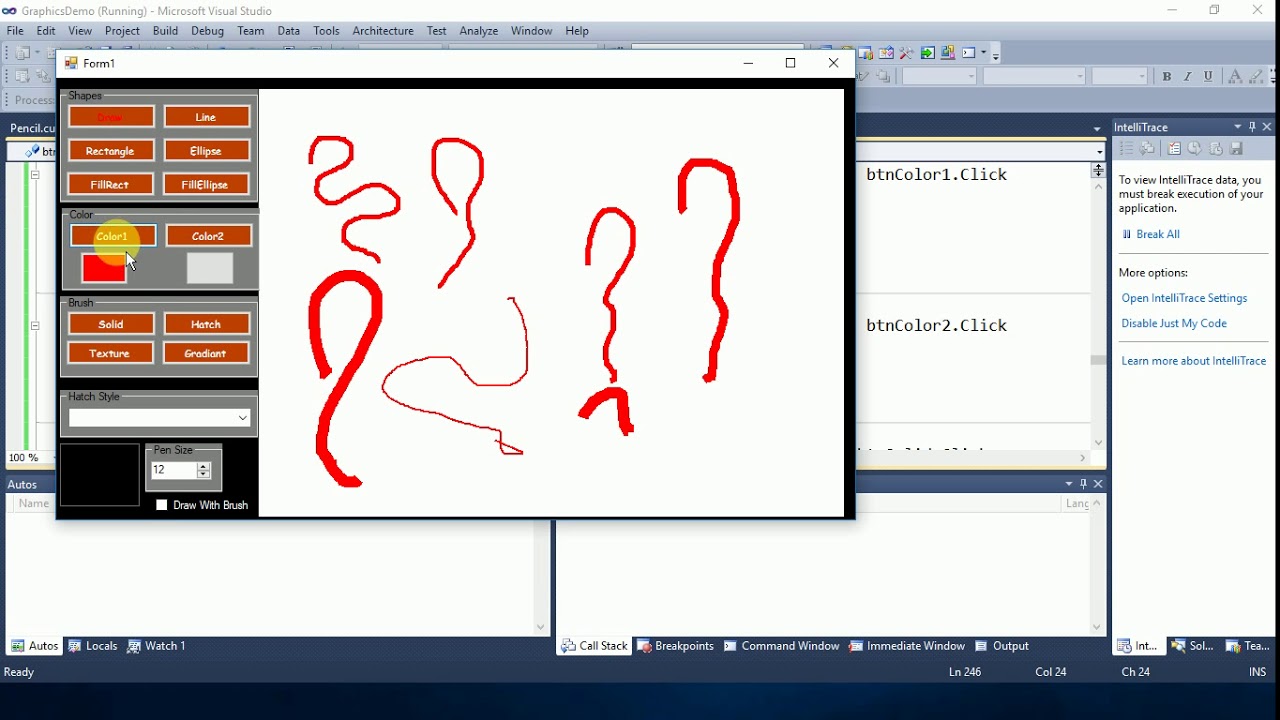Viewport: 1280px width, 720px height.
Task: Open the Immediate Window tab
Action: [908, 646]
